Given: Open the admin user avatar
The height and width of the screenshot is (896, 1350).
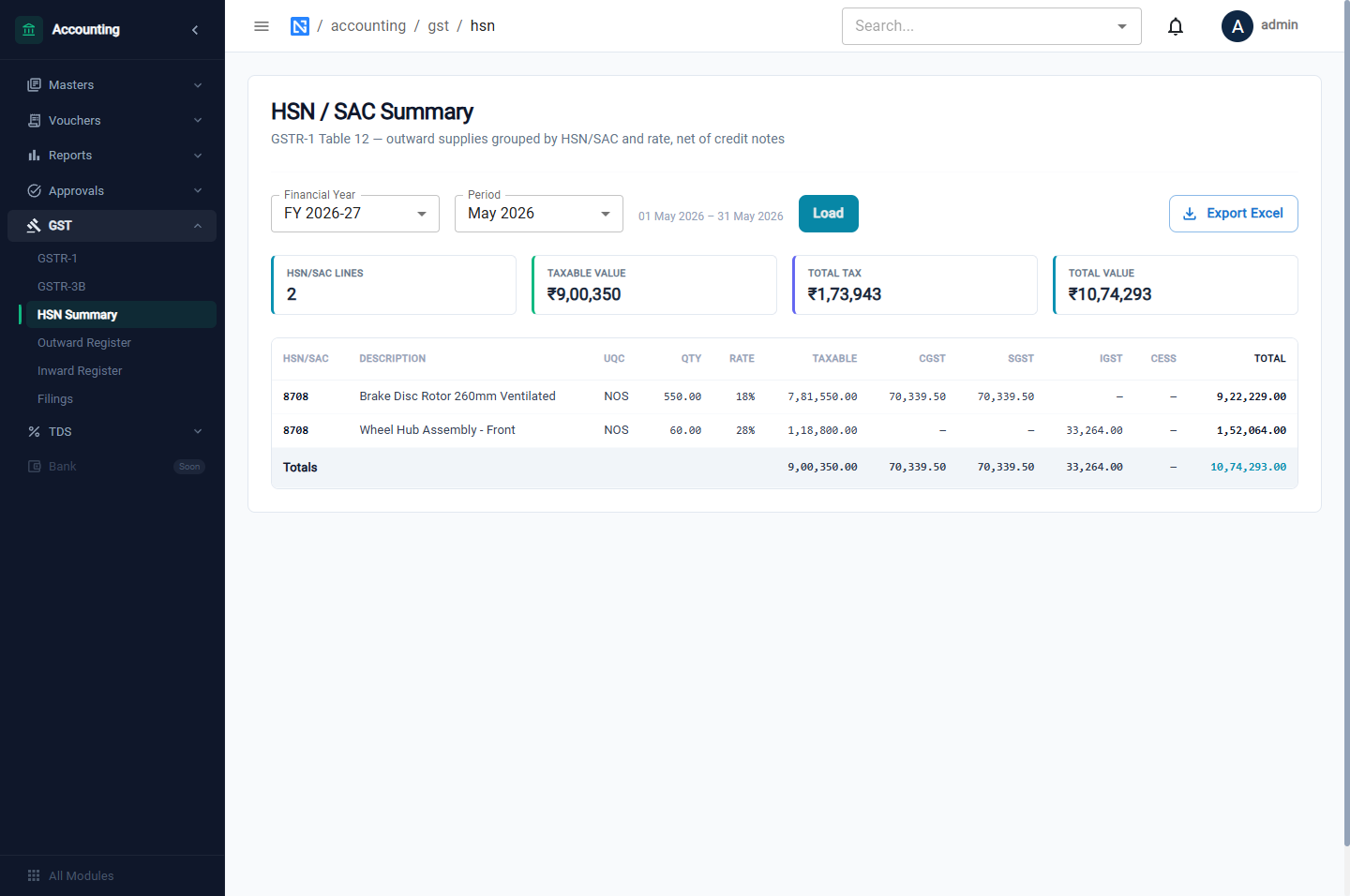Looking at the screenshot, I should click(x=1237, y=26).
